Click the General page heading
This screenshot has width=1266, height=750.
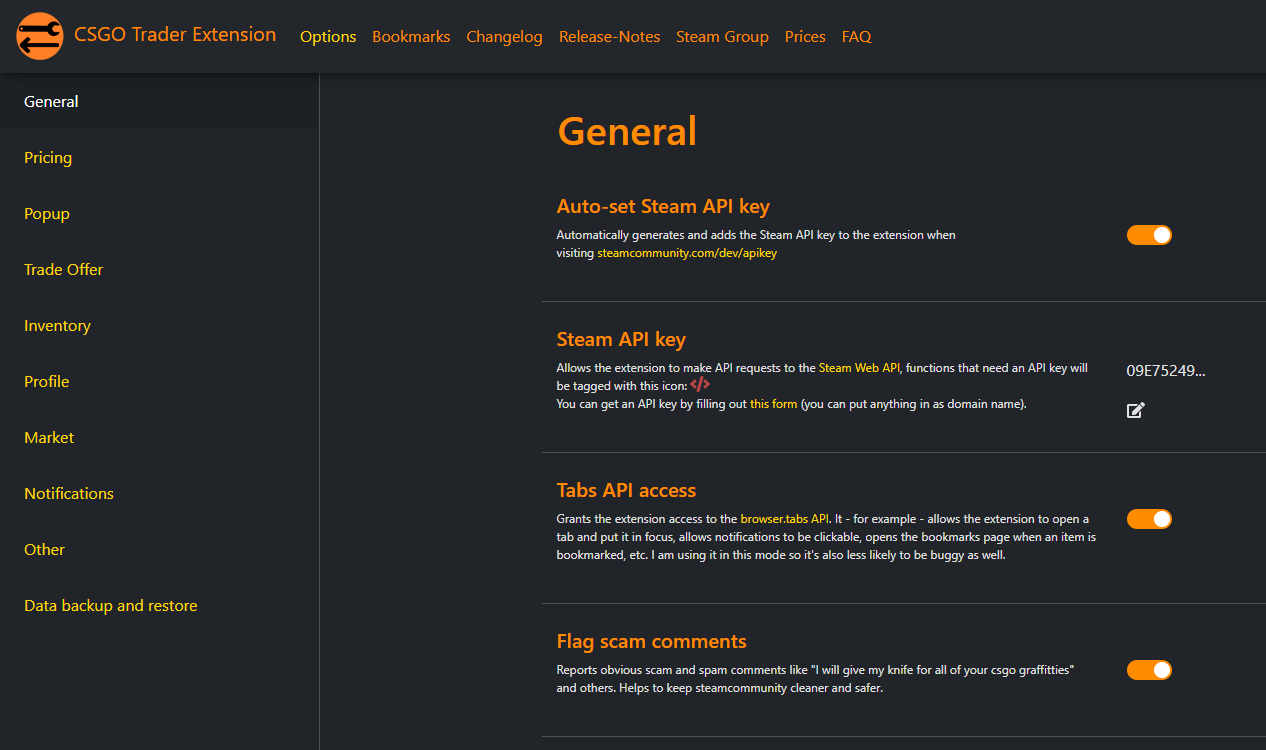coord(627,132)
